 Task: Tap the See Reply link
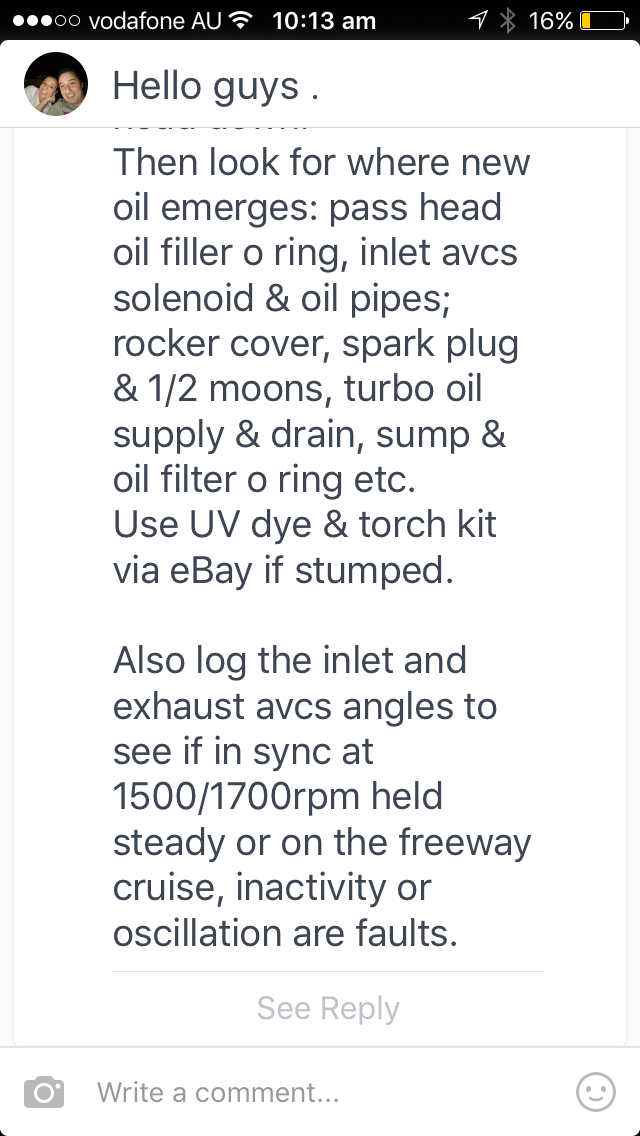point(328,1008)
